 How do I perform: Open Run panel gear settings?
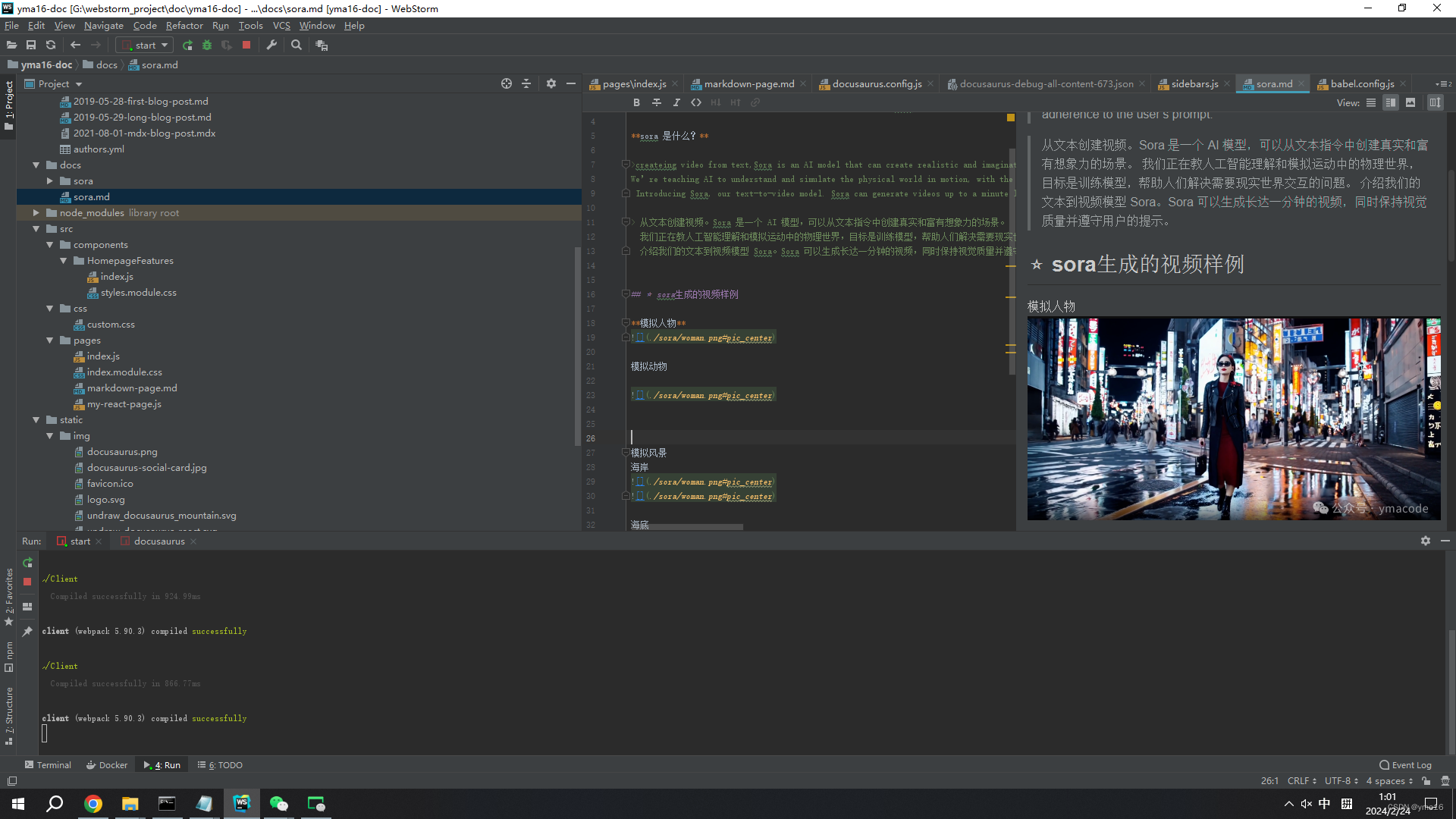tap(1426, 541)
